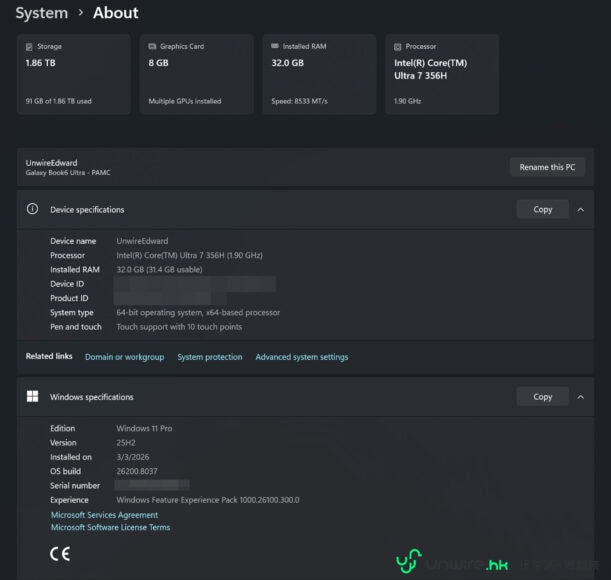The image size is (611, 580).
Task: Click the installed date 3/3/2026
Action: point(132,457)
